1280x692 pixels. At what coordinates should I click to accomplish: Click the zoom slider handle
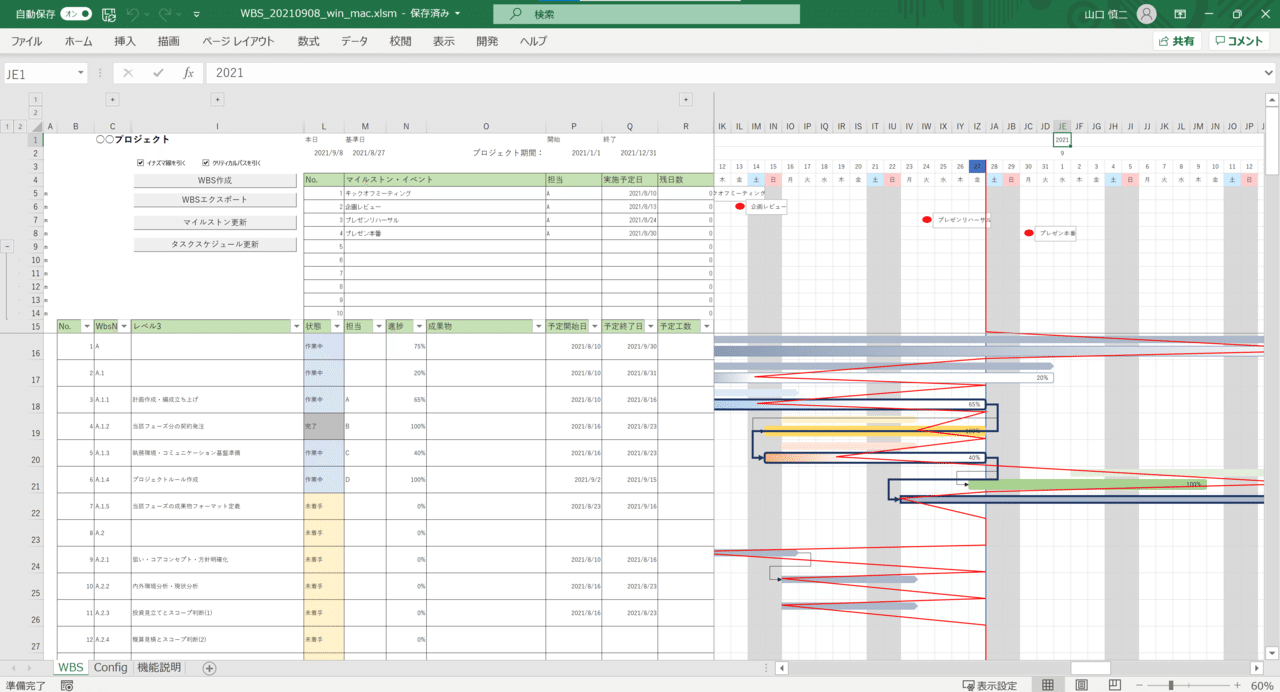click(x=1169, y=685)
